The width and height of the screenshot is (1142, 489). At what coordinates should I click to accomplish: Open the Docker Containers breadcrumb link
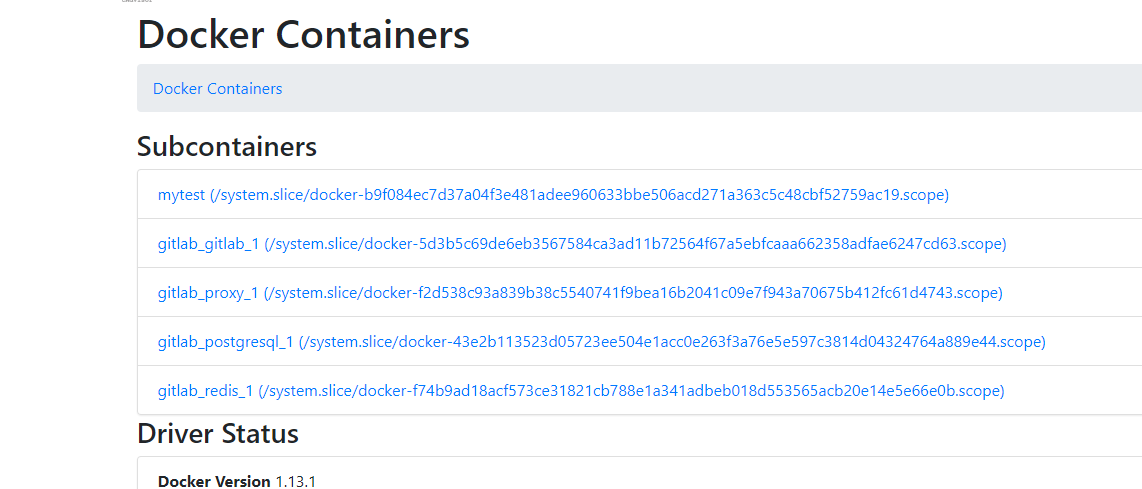coord(217,89)
